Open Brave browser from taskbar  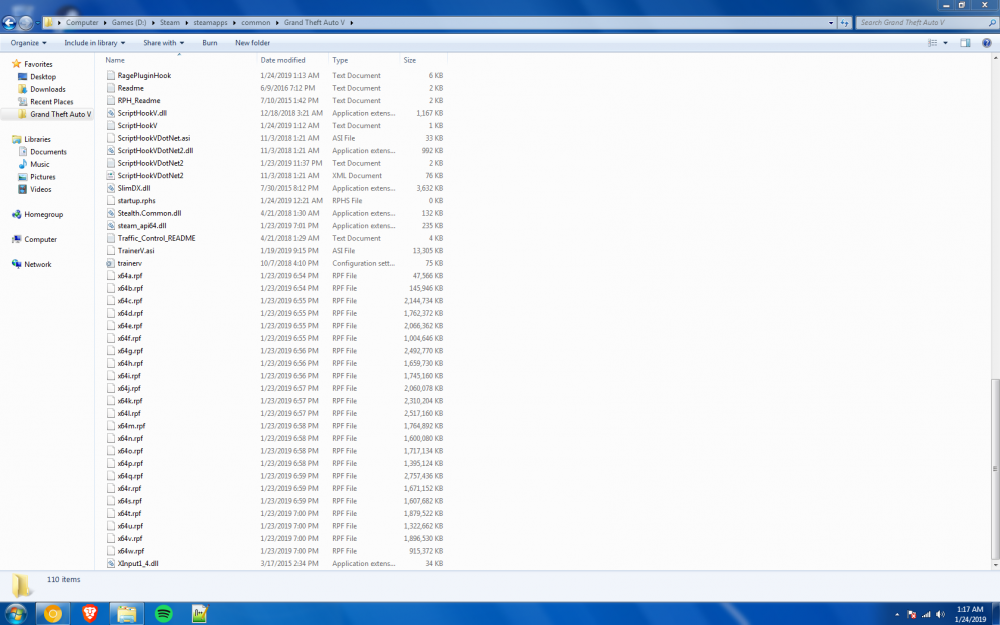[90, 614]
